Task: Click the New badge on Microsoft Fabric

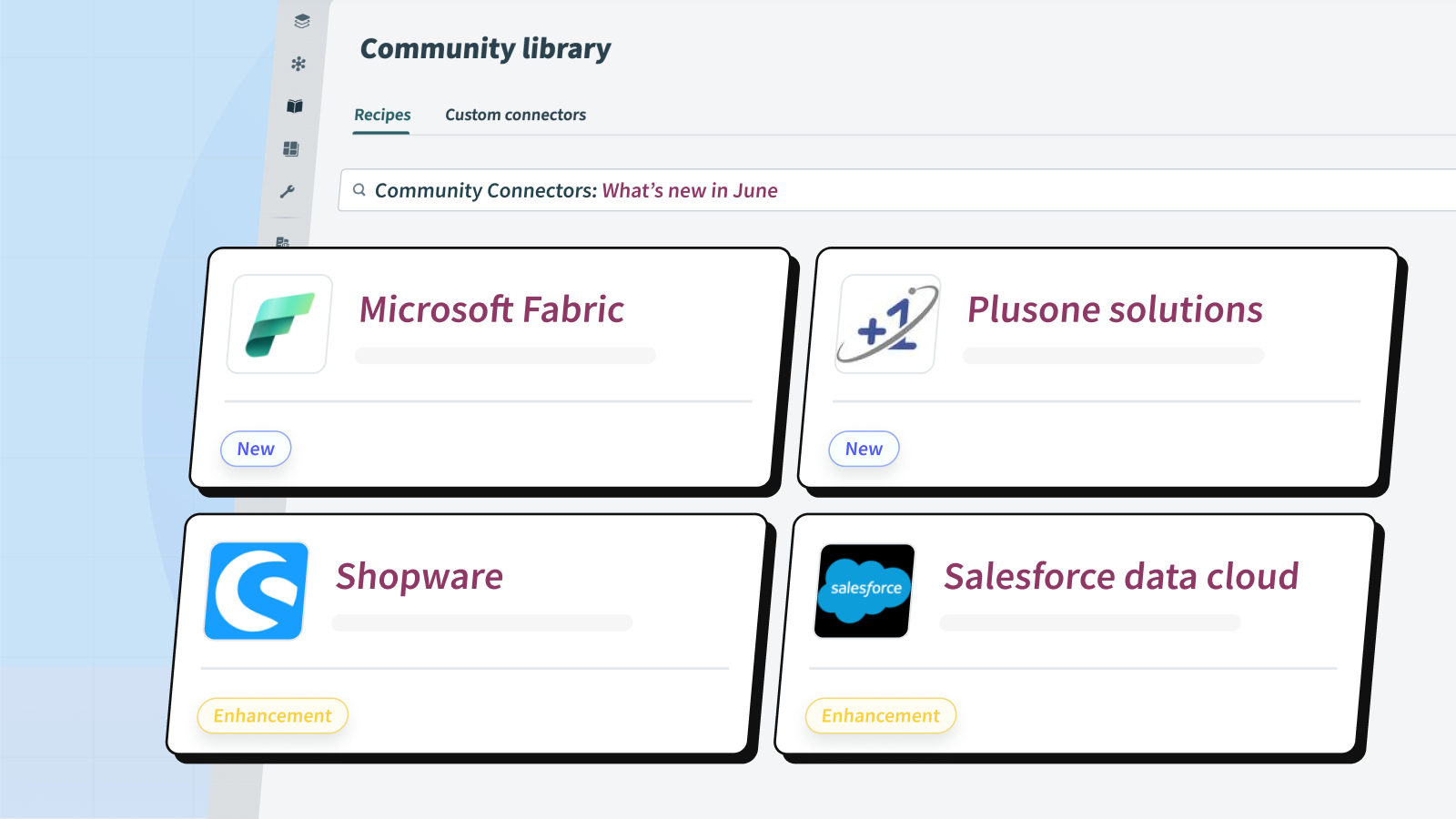Action: (x=256, y=449)
